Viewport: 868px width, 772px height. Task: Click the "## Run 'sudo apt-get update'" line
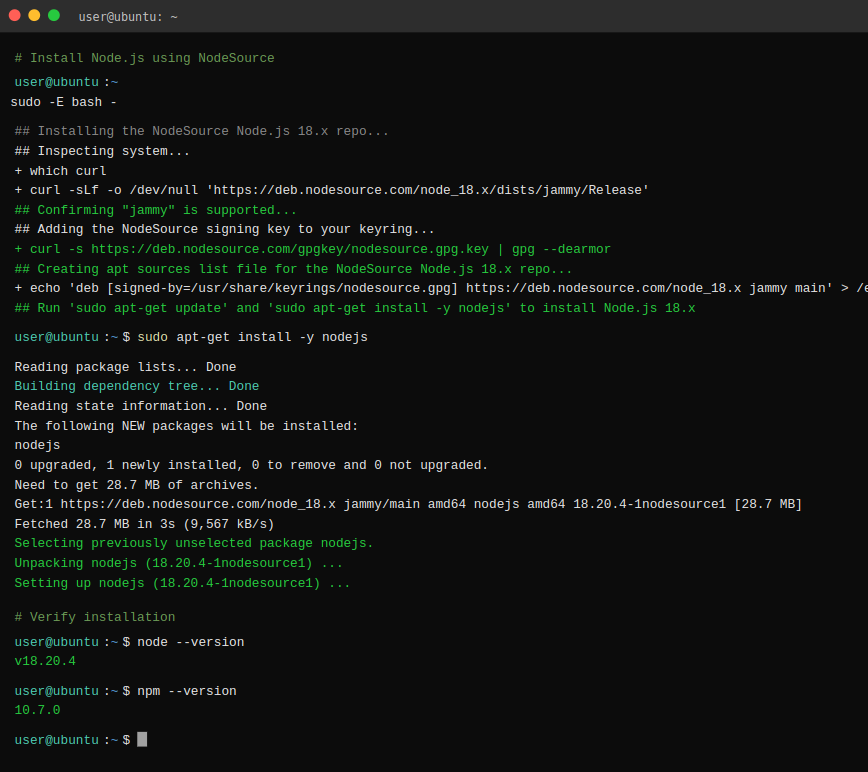point(355,308)
